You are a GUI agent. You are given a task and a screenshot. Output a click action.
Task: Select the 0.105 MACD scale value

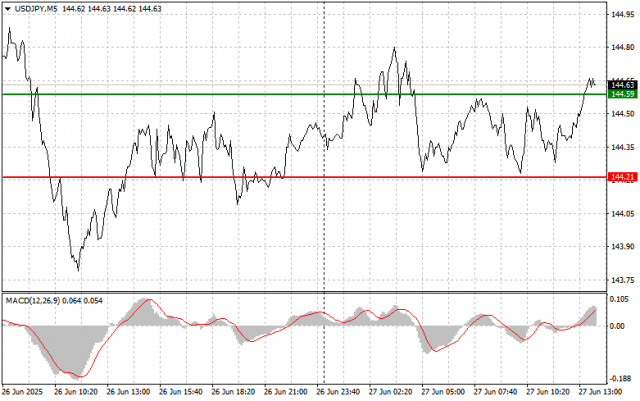(x=619, y=299)
